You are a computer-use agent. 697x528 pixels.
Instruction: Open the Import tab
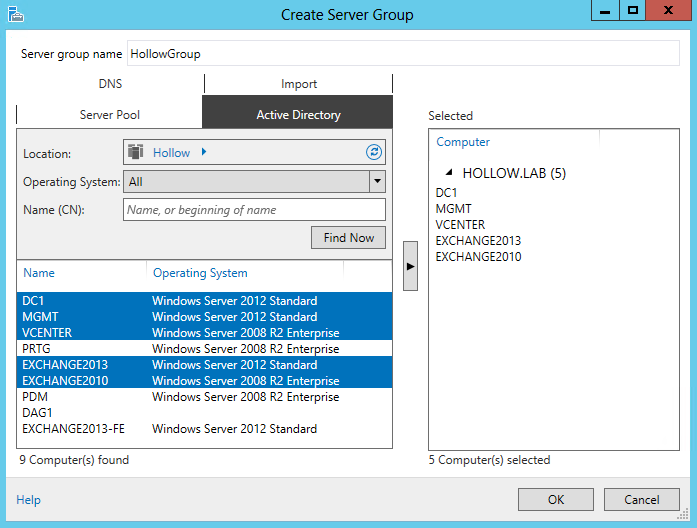[298, 84]
